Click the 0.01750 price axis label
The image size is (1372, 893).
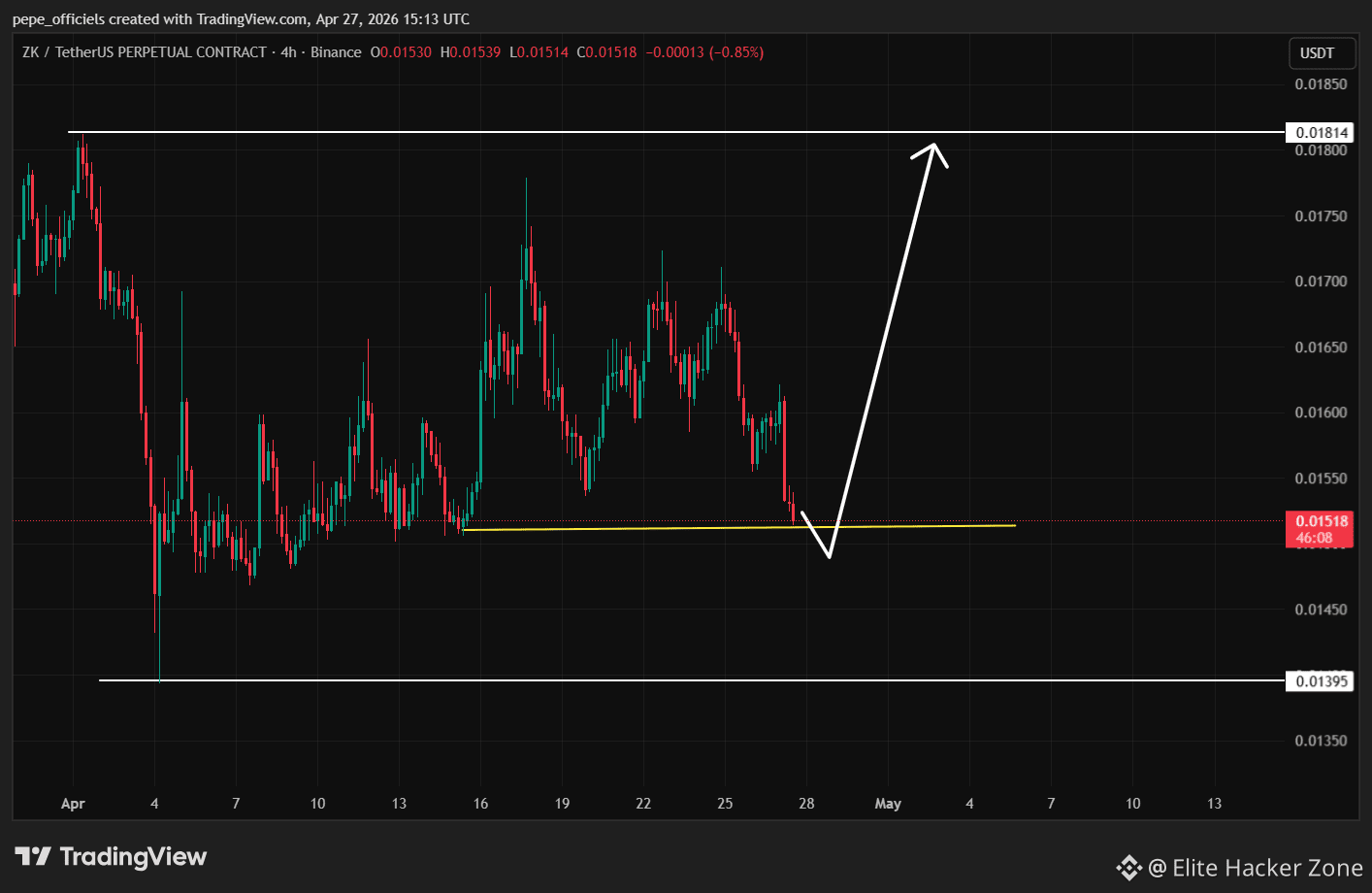1321,215
